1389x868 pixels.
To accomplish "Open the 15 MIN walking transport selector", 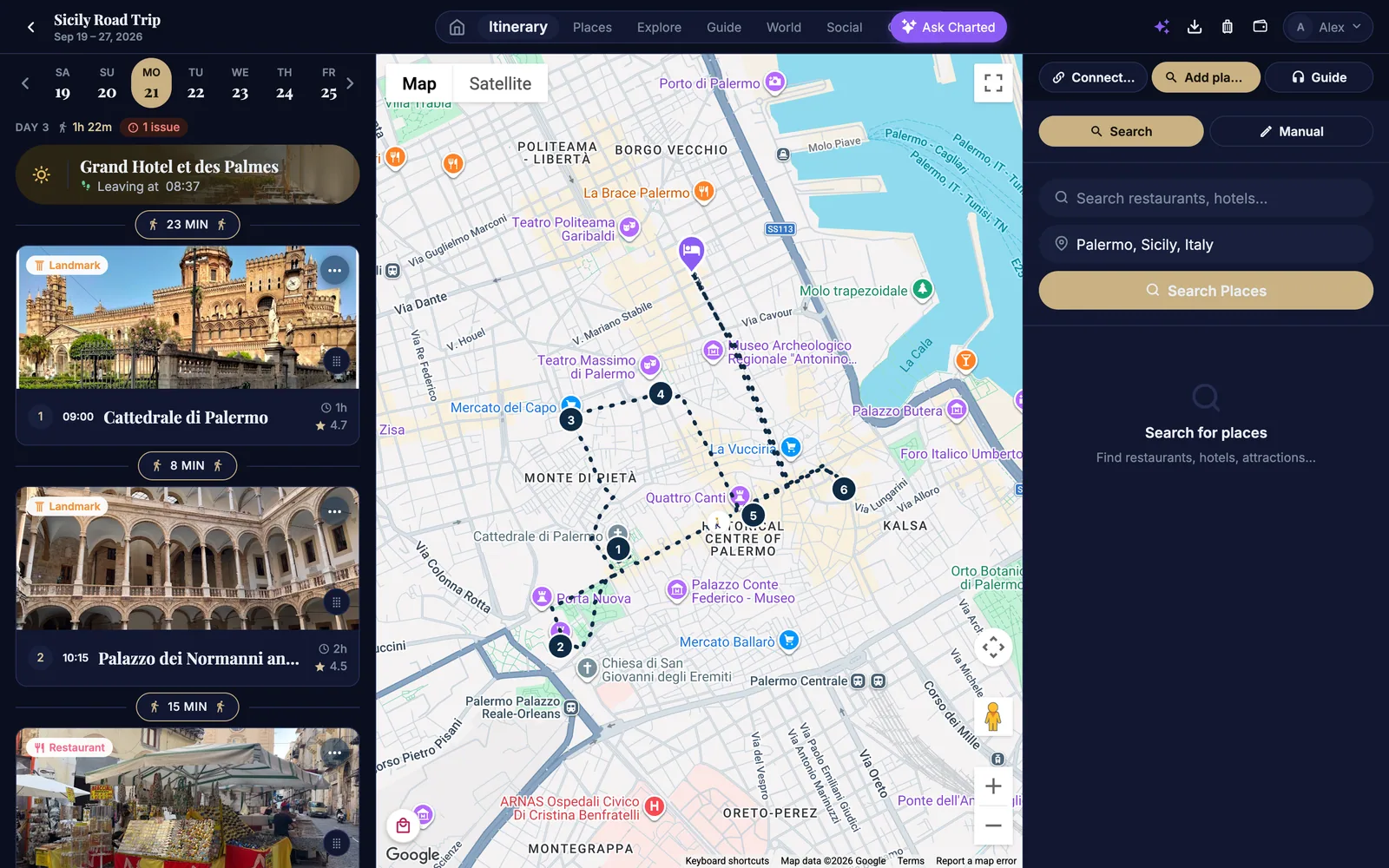I will tap(188, 707).
